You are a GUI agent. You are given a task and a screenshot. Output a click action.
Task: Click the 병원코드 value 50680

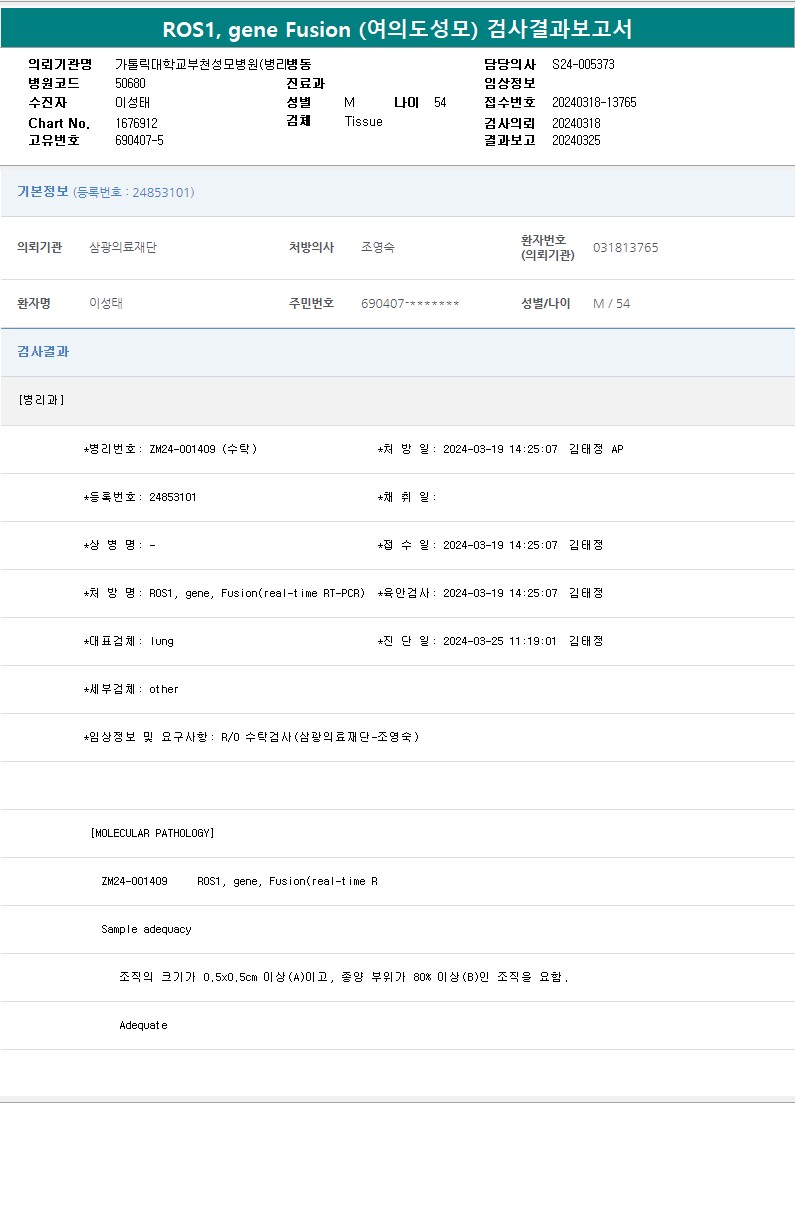[130, 83]
